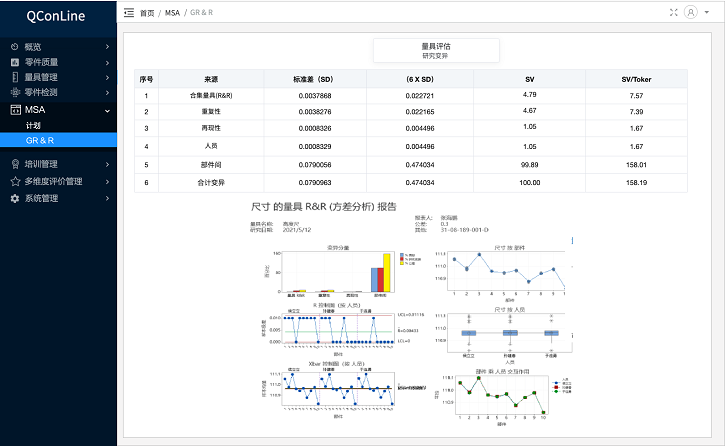Click the 零件检测 sidebar icon
725x446 pixels.
click(x=15, y=92)
